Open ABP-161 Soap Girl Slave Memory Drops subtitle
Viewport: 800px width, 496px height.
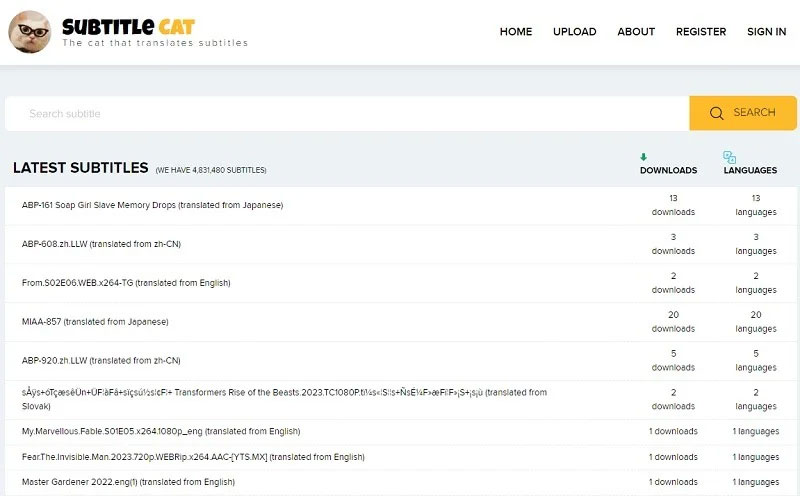(152, 205)
